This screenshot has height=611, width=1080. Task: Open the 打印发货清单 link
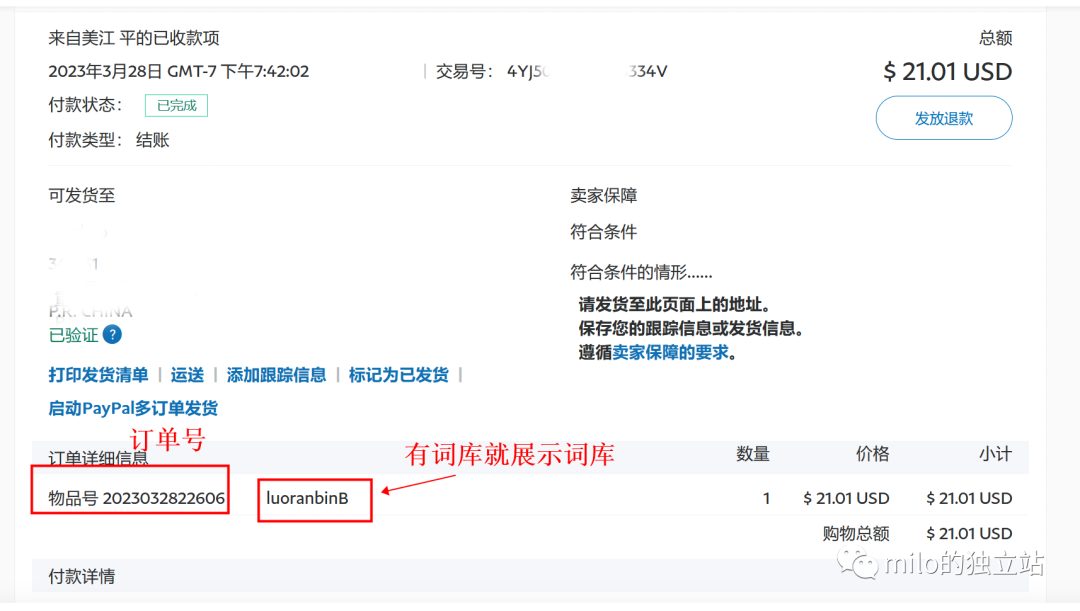pyautogui.click(x=98, y=375)
